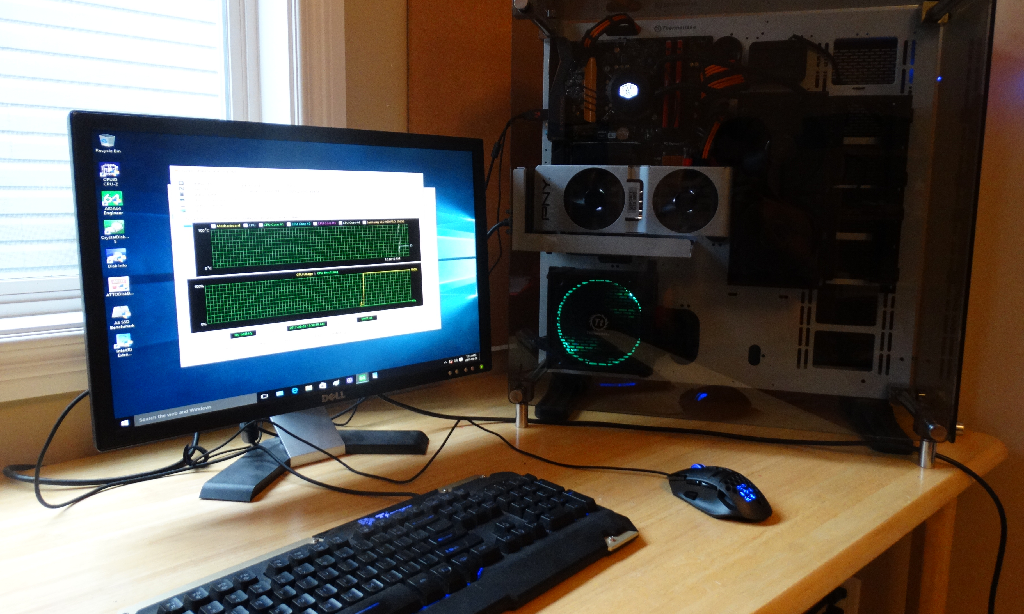1024x614 pixels.
Task: Launch the ATTO Disk Benchmark desktop shortcut
Action: pos(118,286)
